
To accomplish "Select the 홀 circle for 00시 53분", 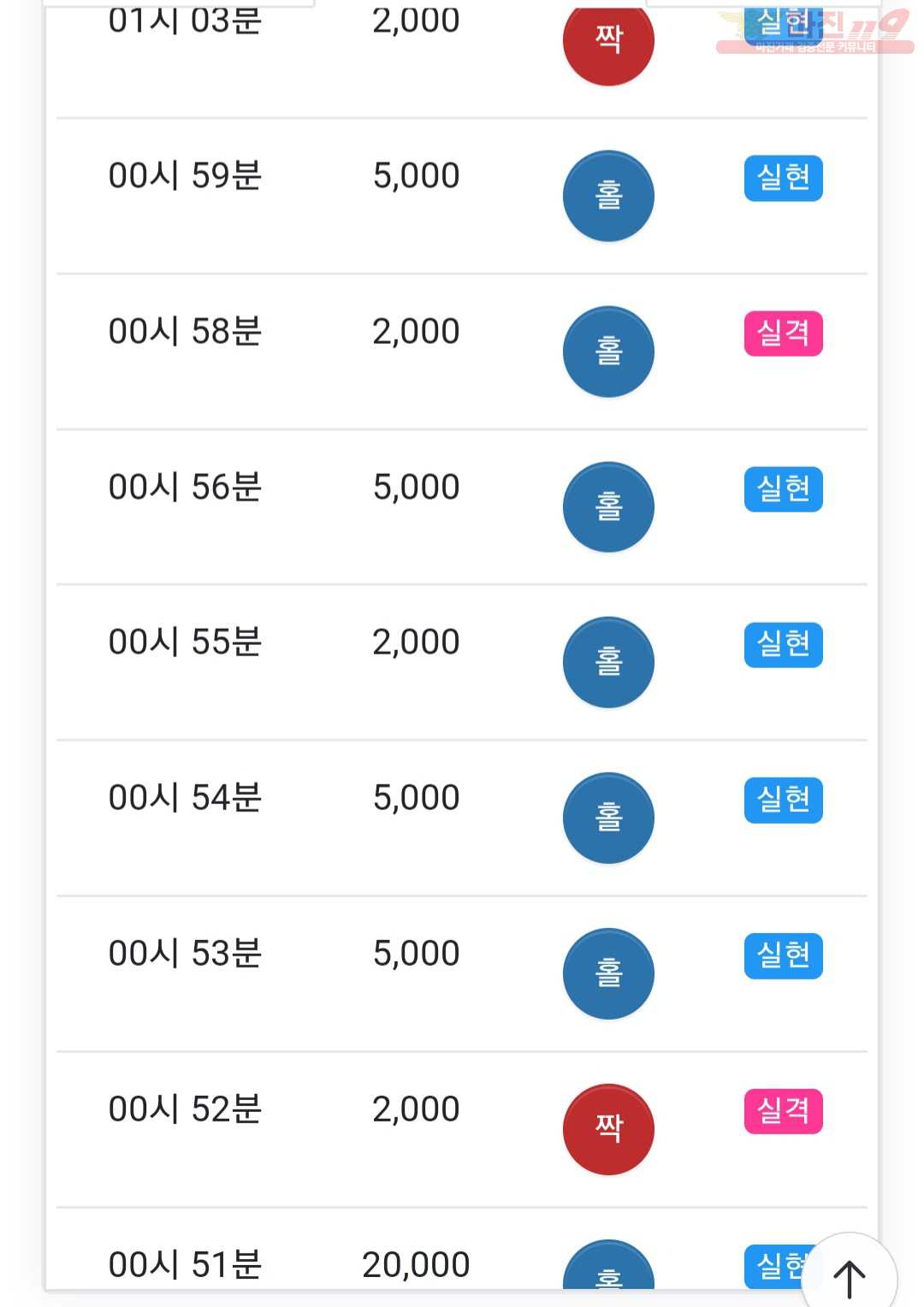I will [608, 973].
